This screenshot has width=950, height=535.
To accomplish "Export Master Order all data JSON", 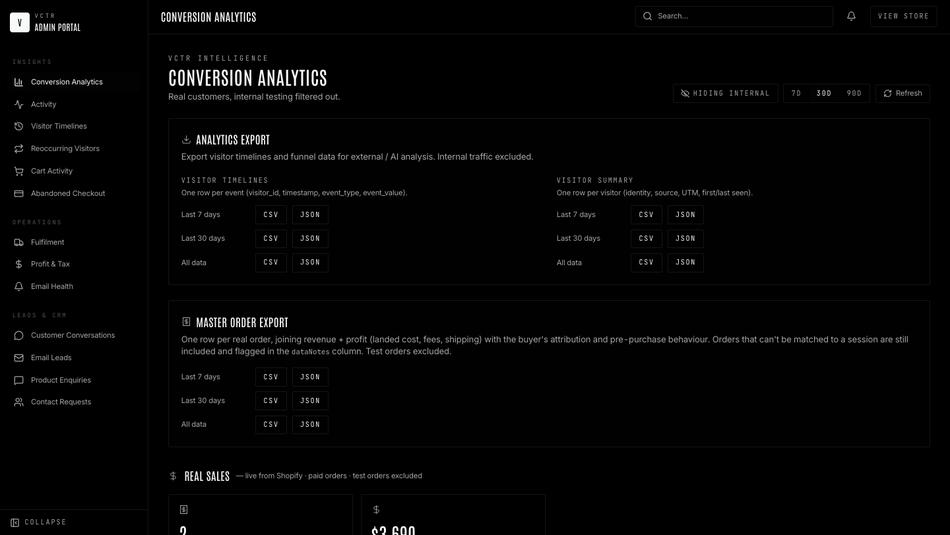I will click(310, 424).
